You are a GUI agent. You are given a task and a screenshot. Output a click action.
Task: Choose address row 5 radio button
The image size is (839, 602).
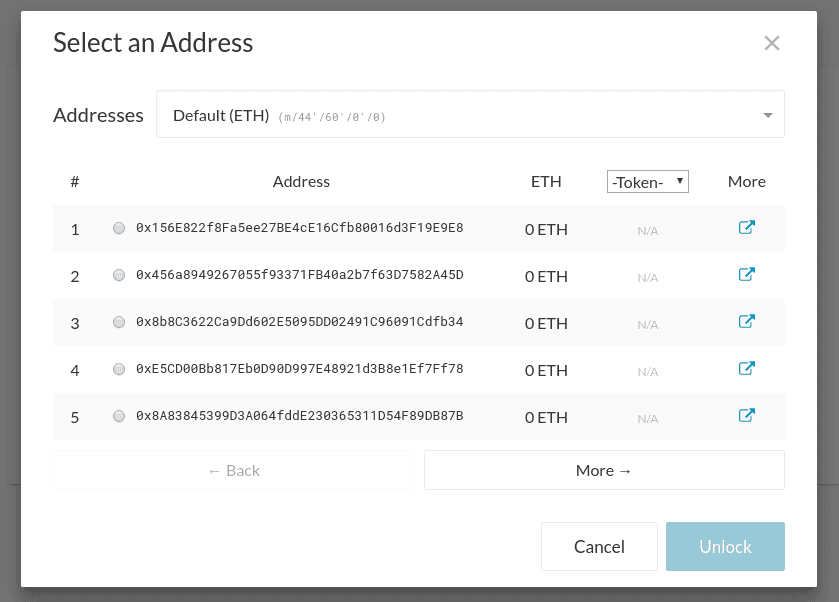pos(119,416)
